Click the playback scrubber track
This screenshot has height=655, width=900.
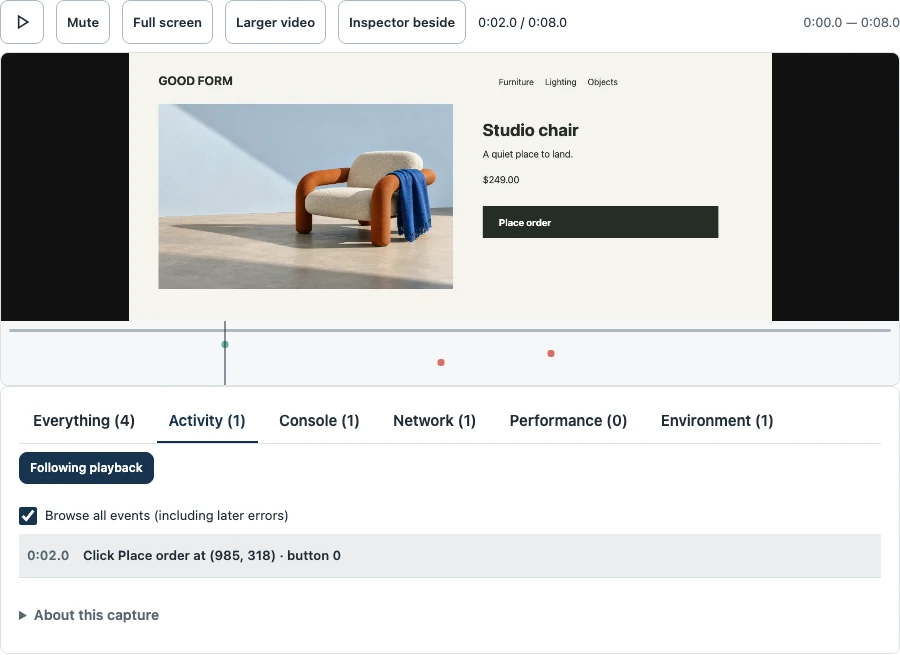pyautogui.click(x=450, y=331)
